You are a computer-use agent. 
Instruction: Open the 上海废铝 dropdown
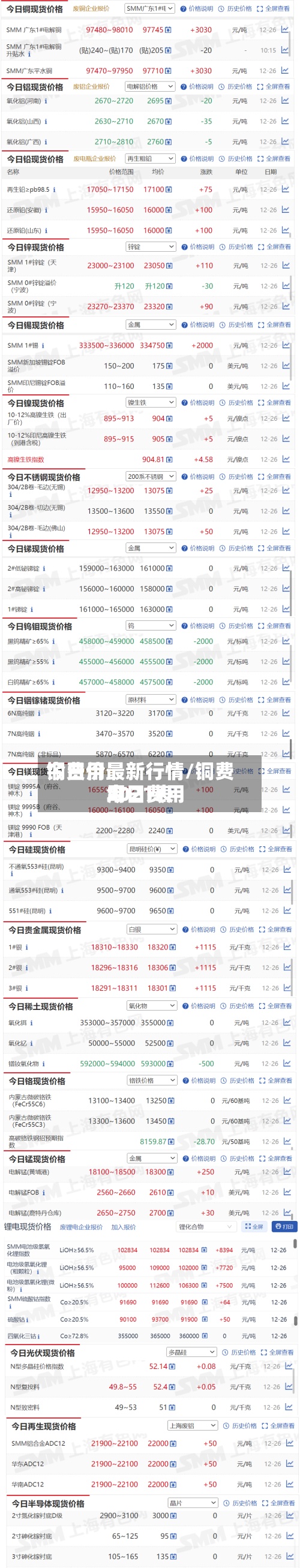[x=192, y=1425]
